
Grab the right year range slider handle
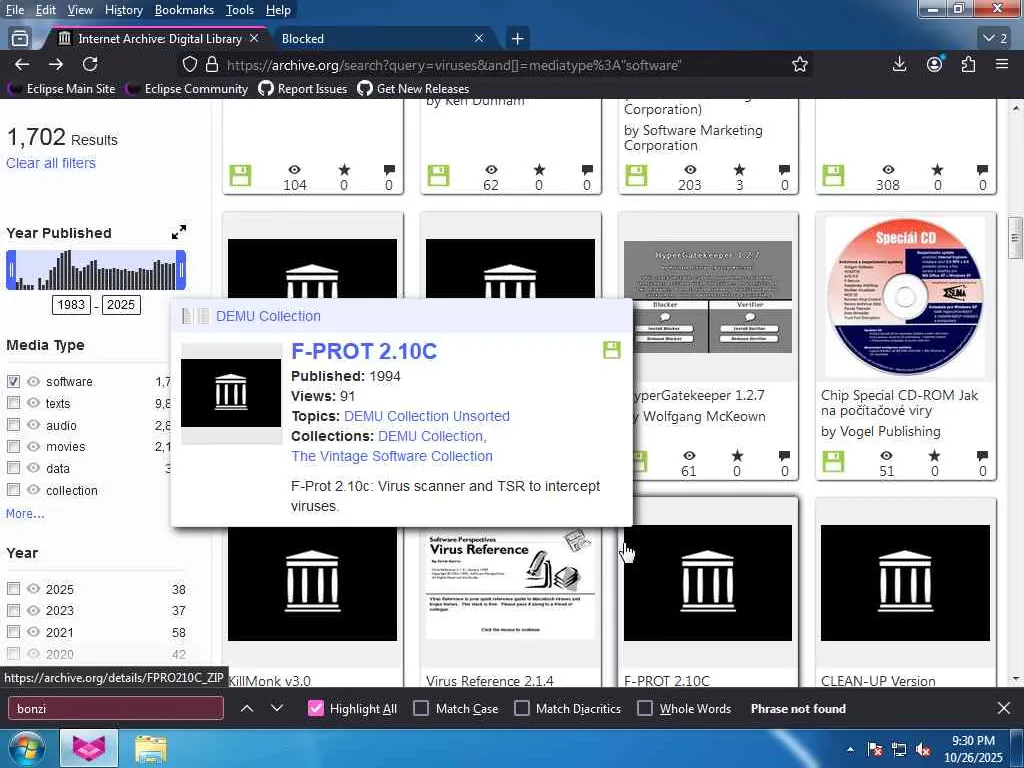point(181,270)
